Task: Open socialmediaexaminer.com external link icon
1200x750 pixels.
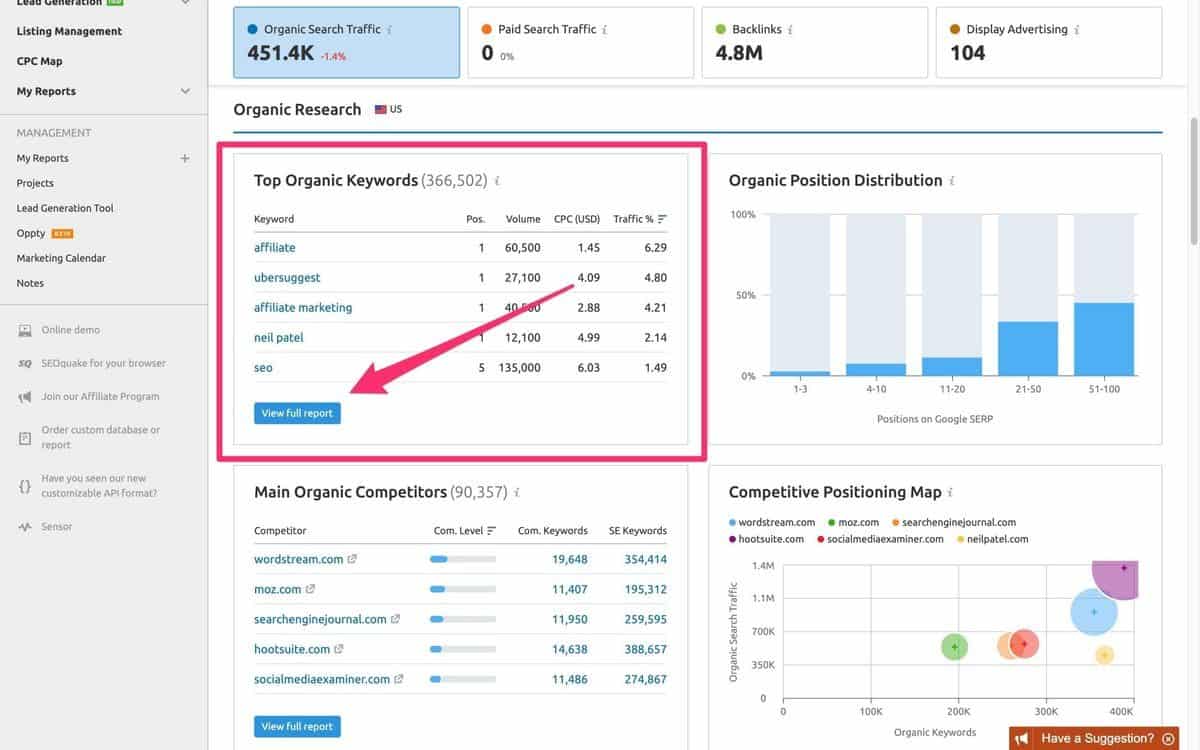Action: tap(399, 679)
